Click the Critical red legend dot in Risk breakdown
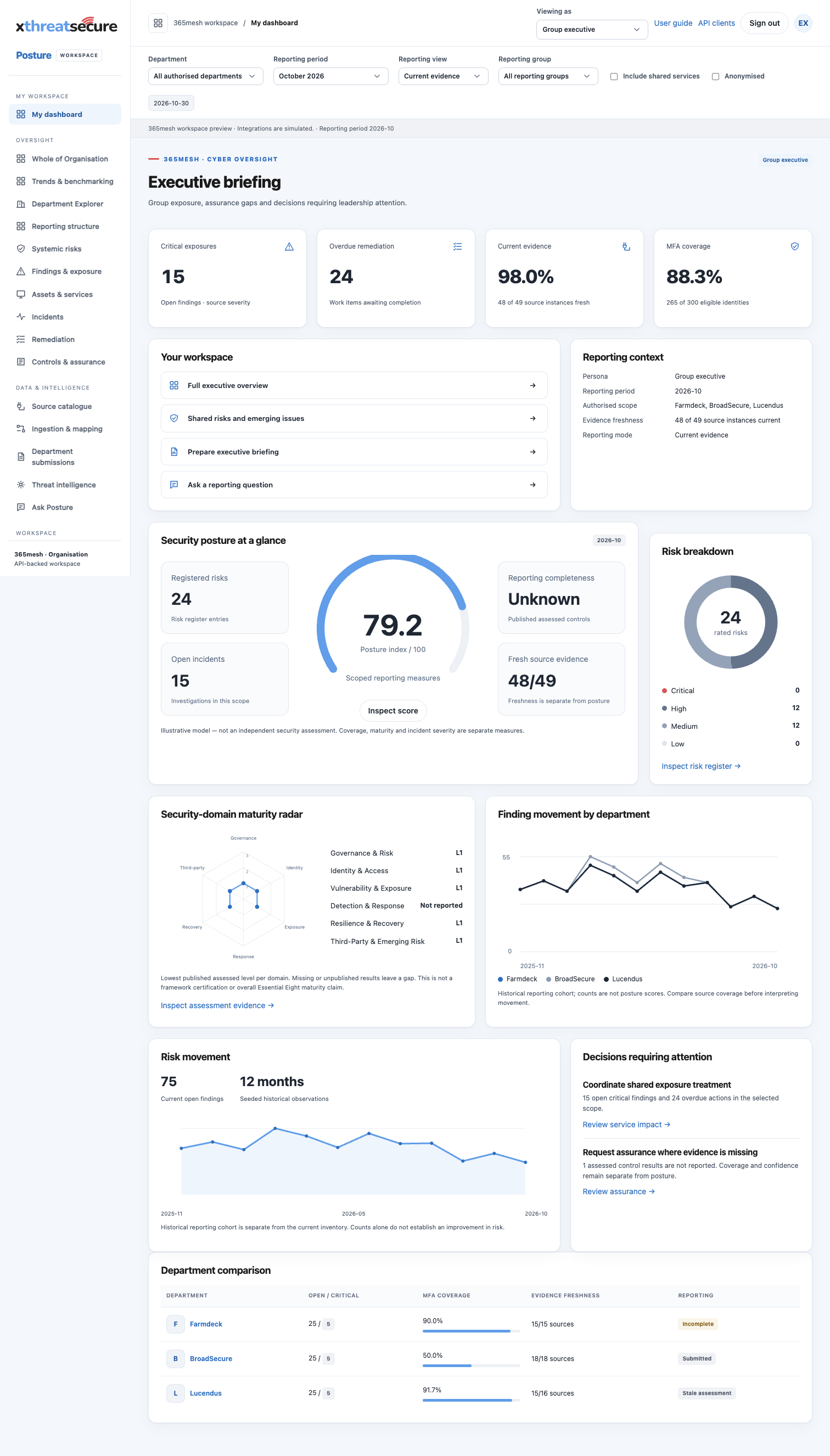The height and width of the screenshot is (1456, 830). 664,690
